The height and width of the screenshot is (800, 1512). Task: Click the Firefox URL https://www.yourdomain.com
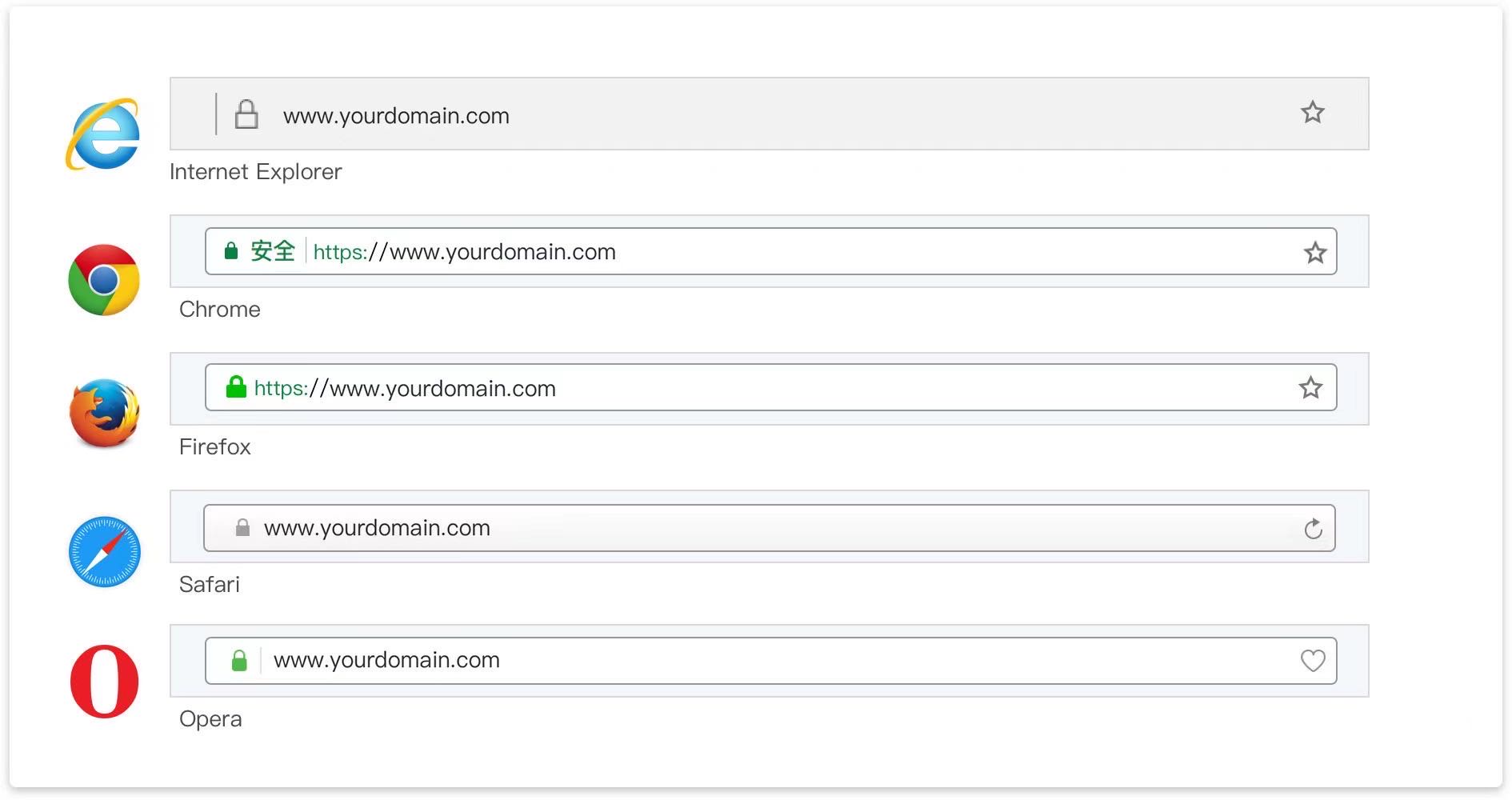coord(405,389)
